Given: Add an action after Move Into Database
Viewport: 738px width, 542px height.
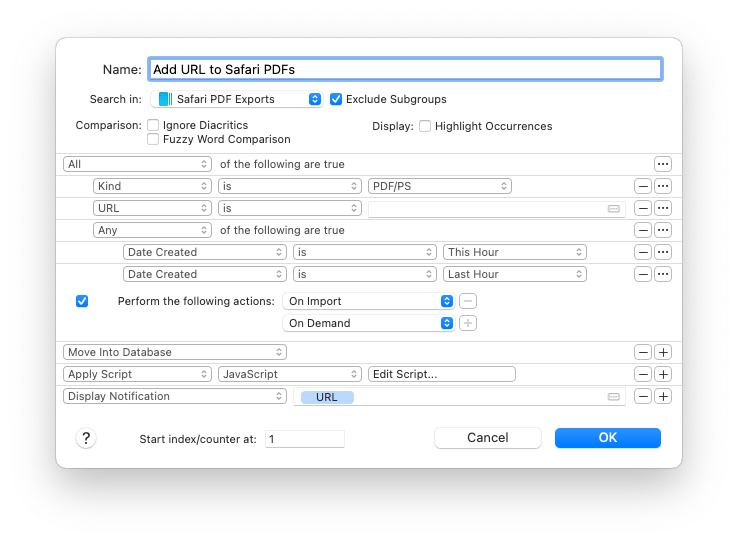Looking at the screenshot, I should tap(662, 352).
